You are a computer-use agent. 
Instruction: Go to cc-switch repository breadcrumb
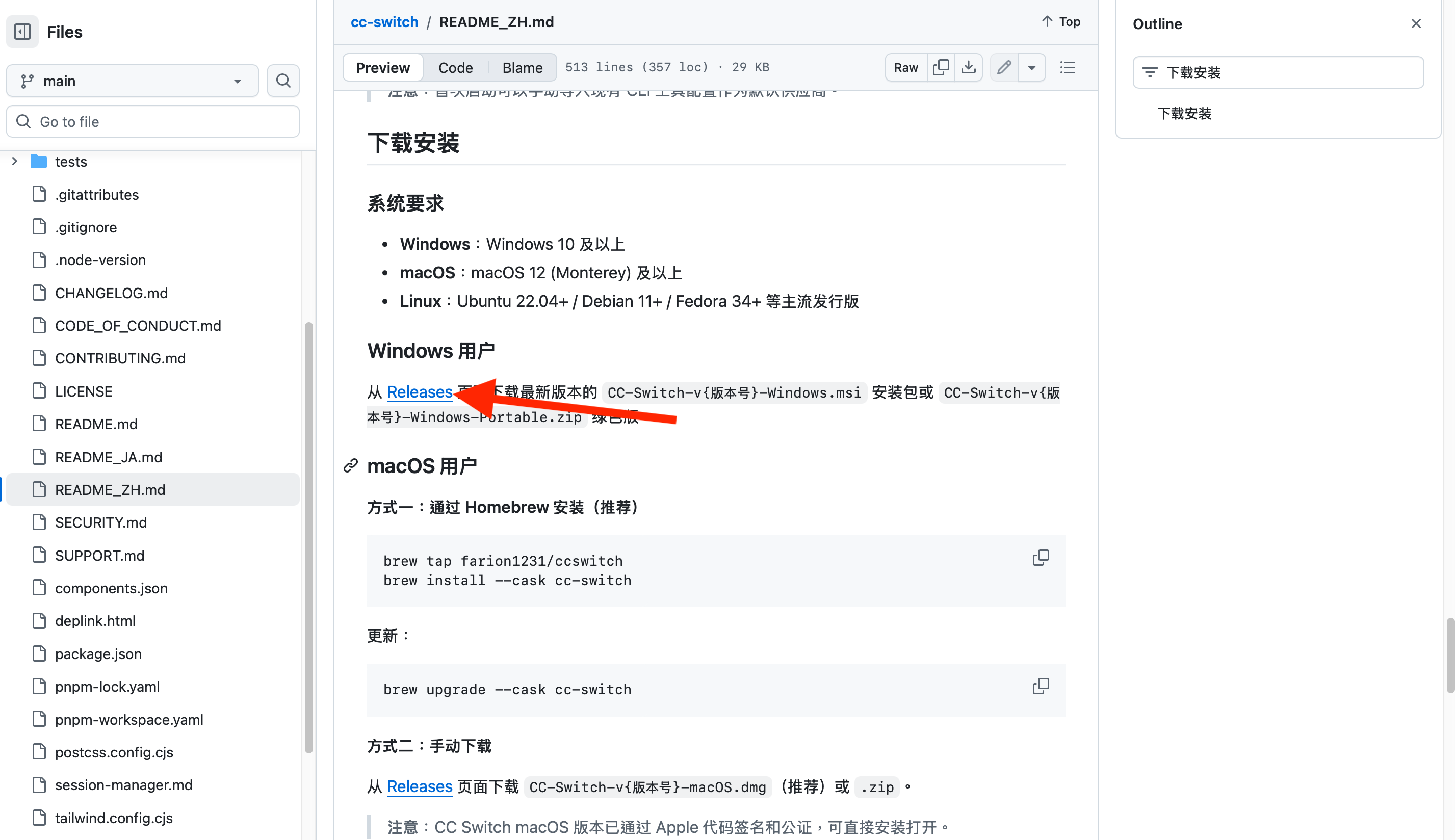click(x=384, y=22)
